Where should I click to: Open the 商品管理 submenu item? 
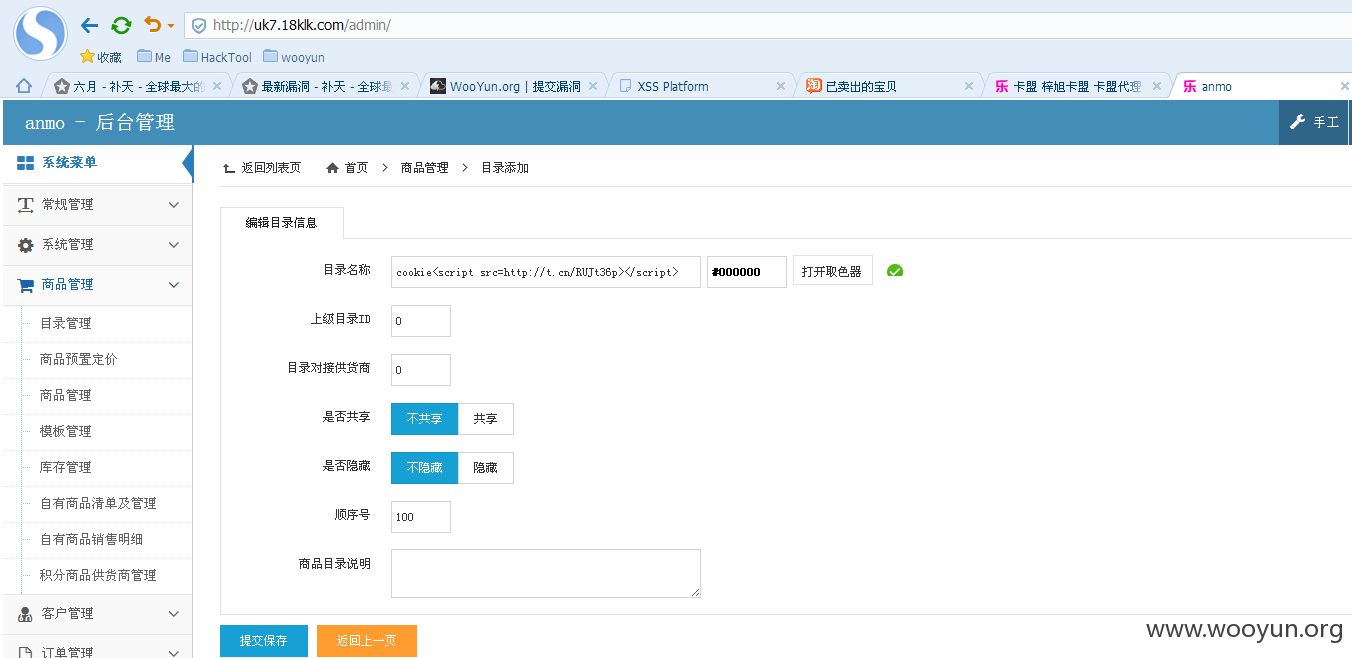pyautogui.click(x=65, y=396)
